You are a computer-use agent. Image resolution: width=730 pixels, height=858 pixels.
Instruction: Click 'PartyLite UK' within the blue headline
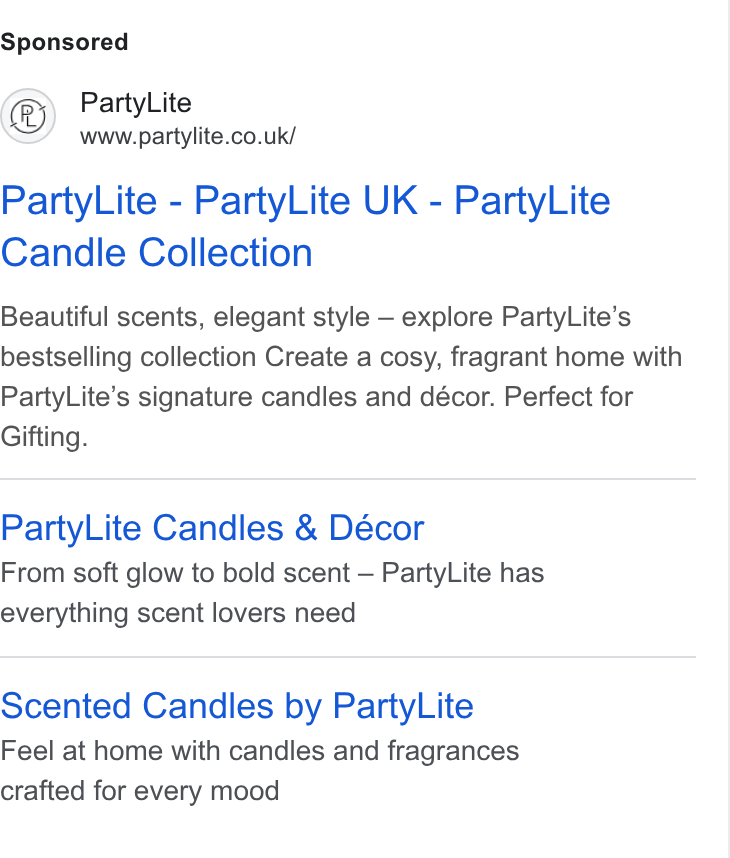(306, 201)
